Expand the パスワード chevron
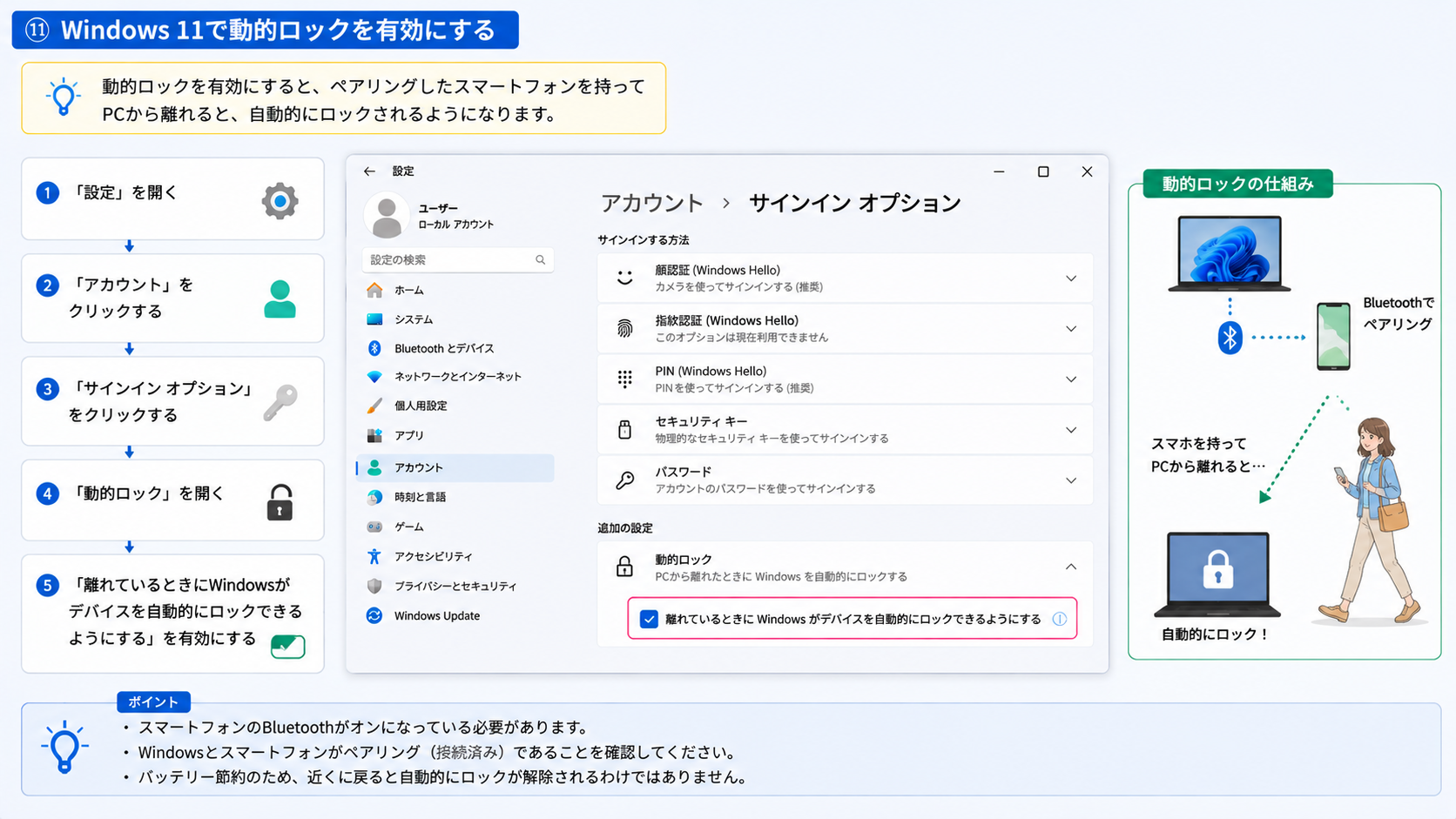 (x=1071, y=480)
